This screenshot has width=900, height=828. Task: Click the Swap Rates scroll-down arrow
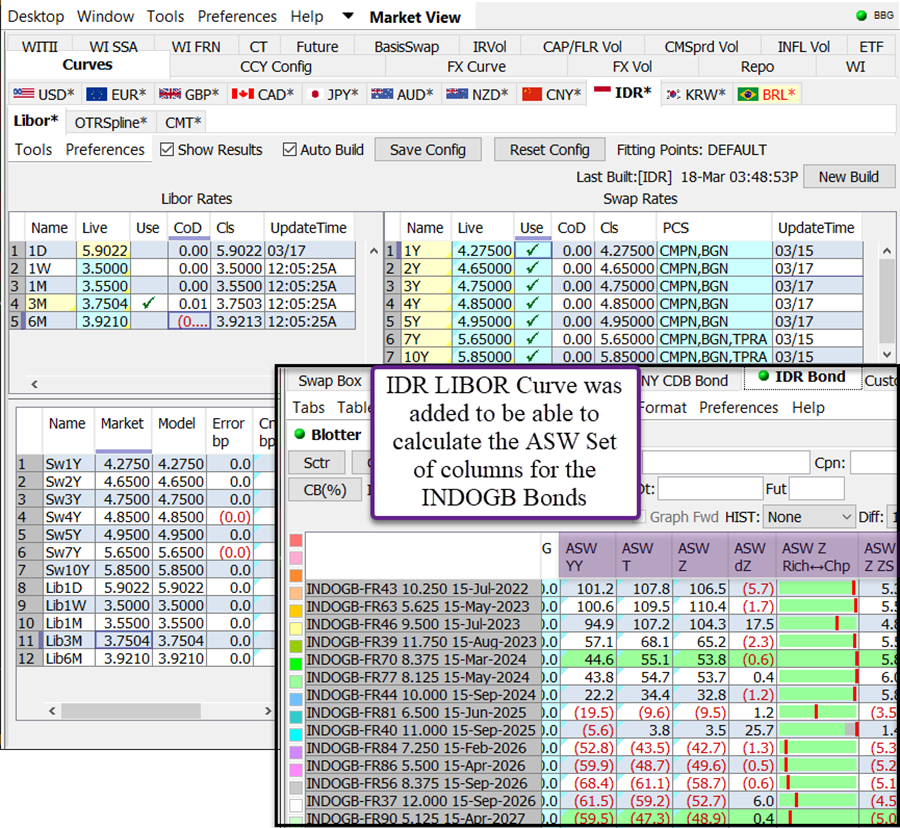pos(887,355)
